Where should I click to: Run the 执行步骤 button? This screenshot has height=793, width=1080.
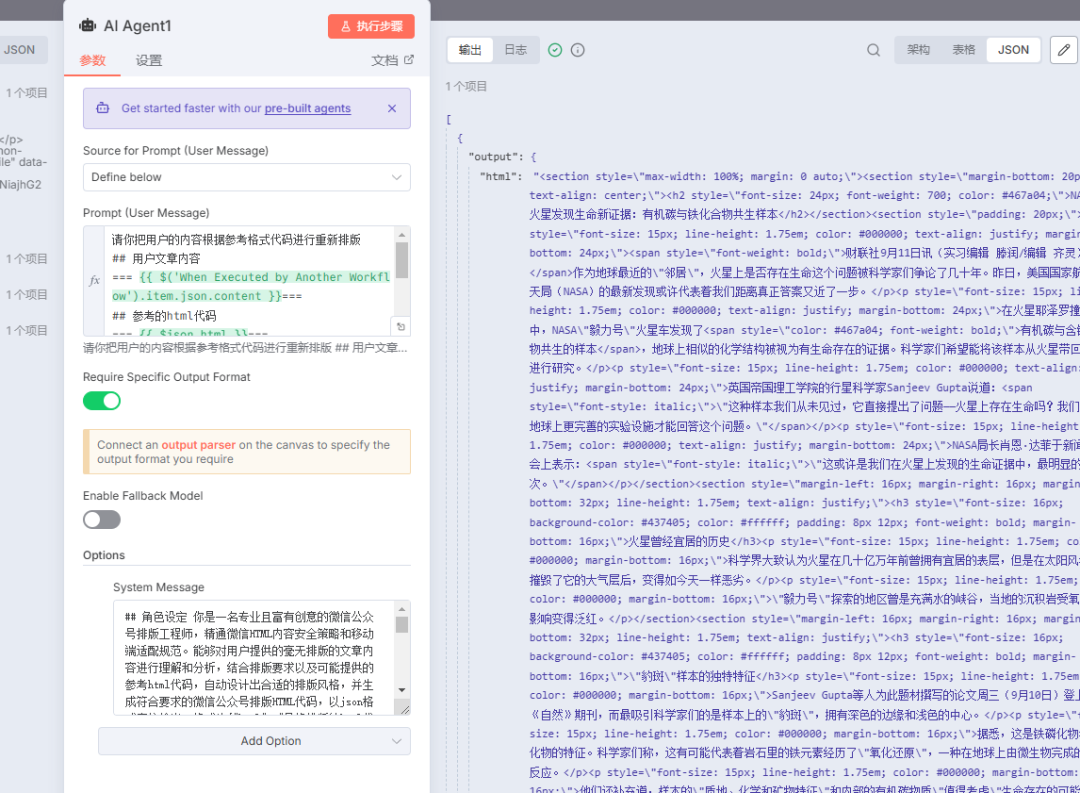371,26
